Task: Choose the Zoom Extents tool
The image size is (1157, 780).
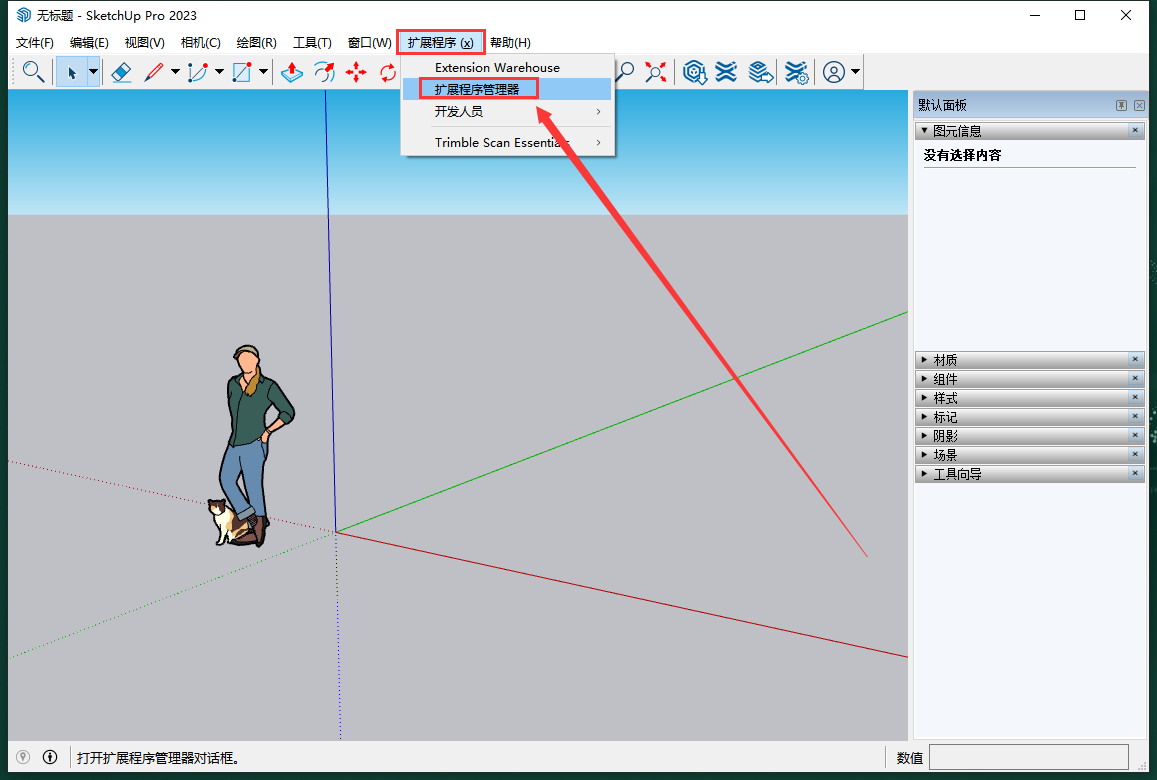Action: tap(656, 72)
